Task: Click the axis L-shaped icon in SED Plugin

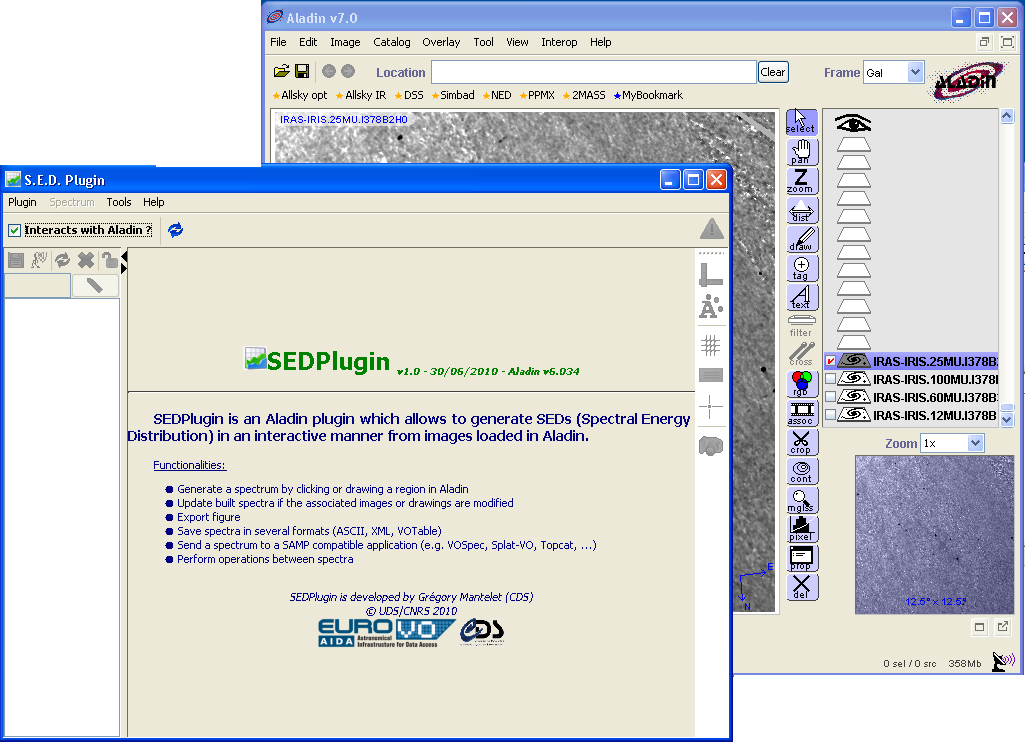Action: pyautogui.click(x=711, y=275)
